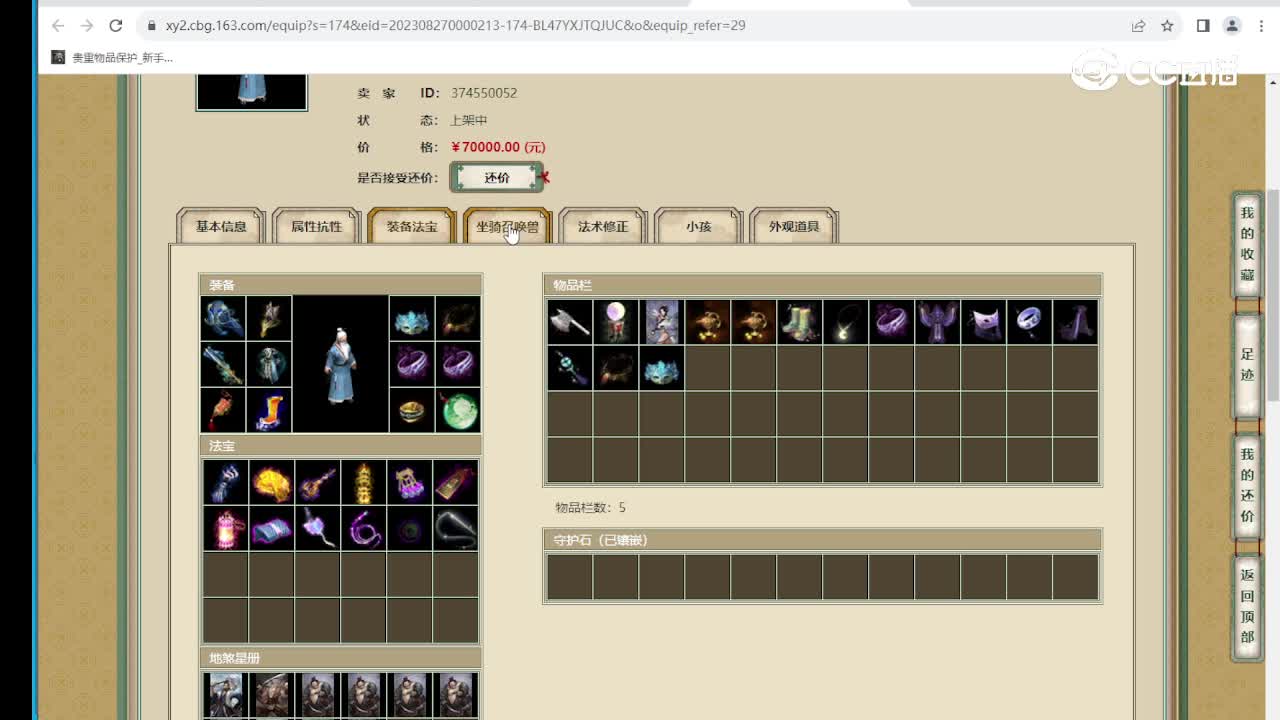Click the crescent necklace in 物品栏
The image size is (1280, 720).
click(x=846, y=322)
